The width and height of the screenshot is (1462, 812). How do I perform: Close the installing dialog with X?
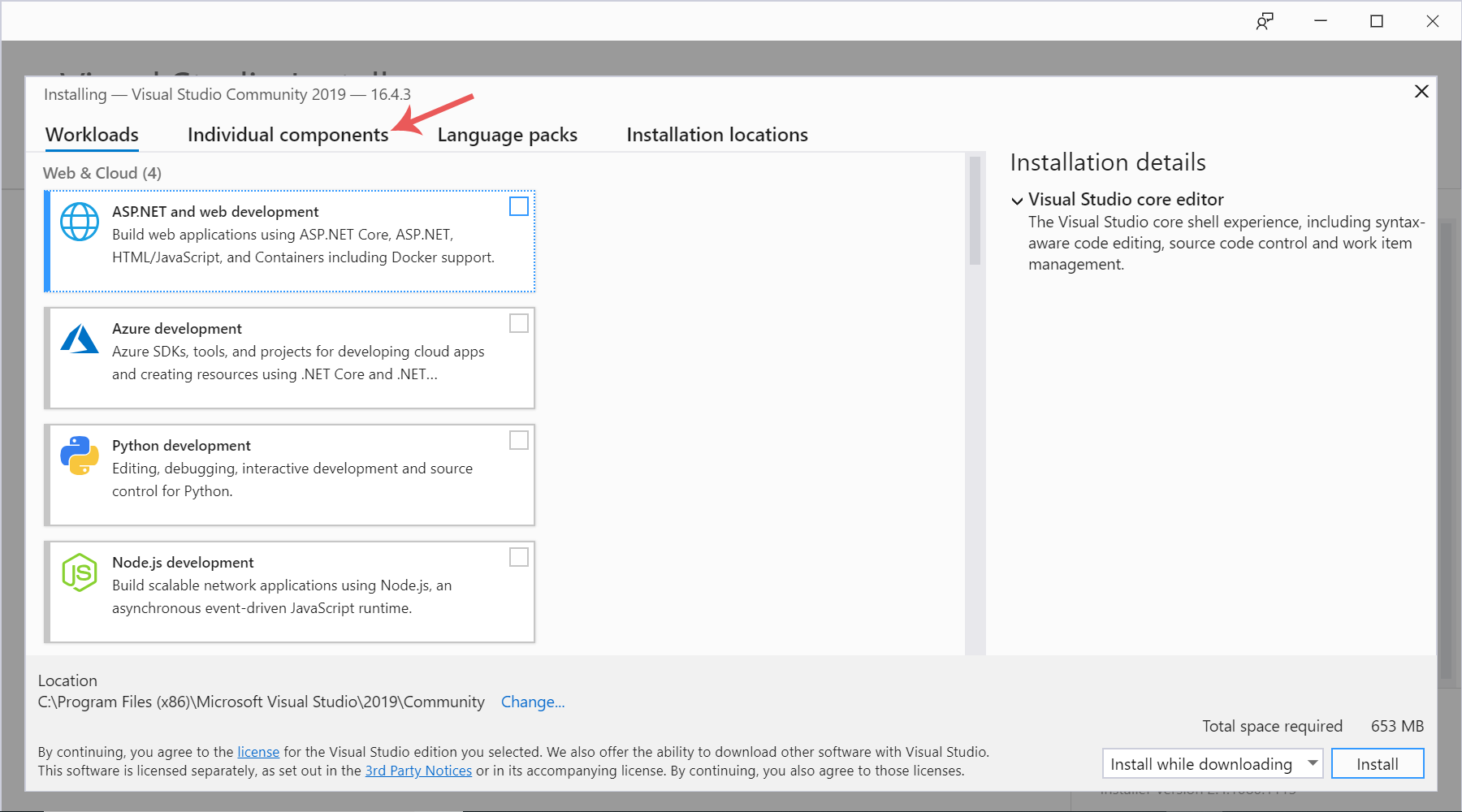point(1421,92)
